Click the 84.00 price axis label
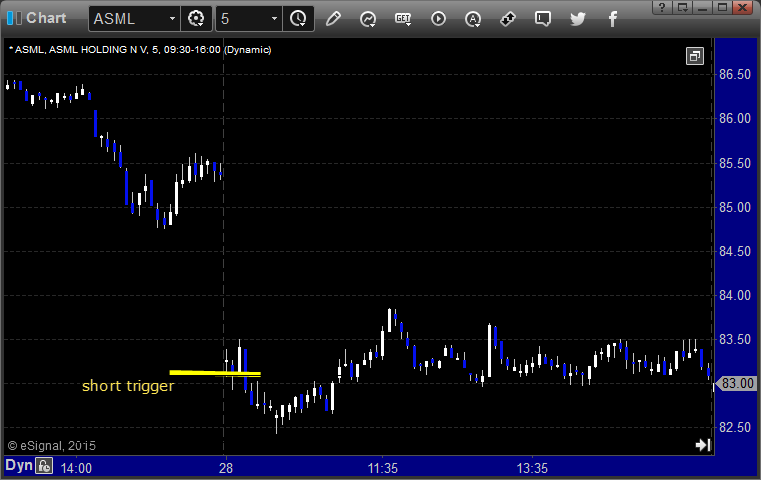The image size is (761, 480). 735,295
